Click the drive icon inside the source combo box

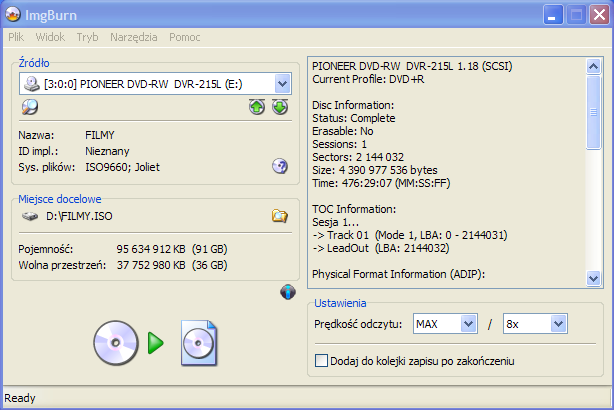32,84
